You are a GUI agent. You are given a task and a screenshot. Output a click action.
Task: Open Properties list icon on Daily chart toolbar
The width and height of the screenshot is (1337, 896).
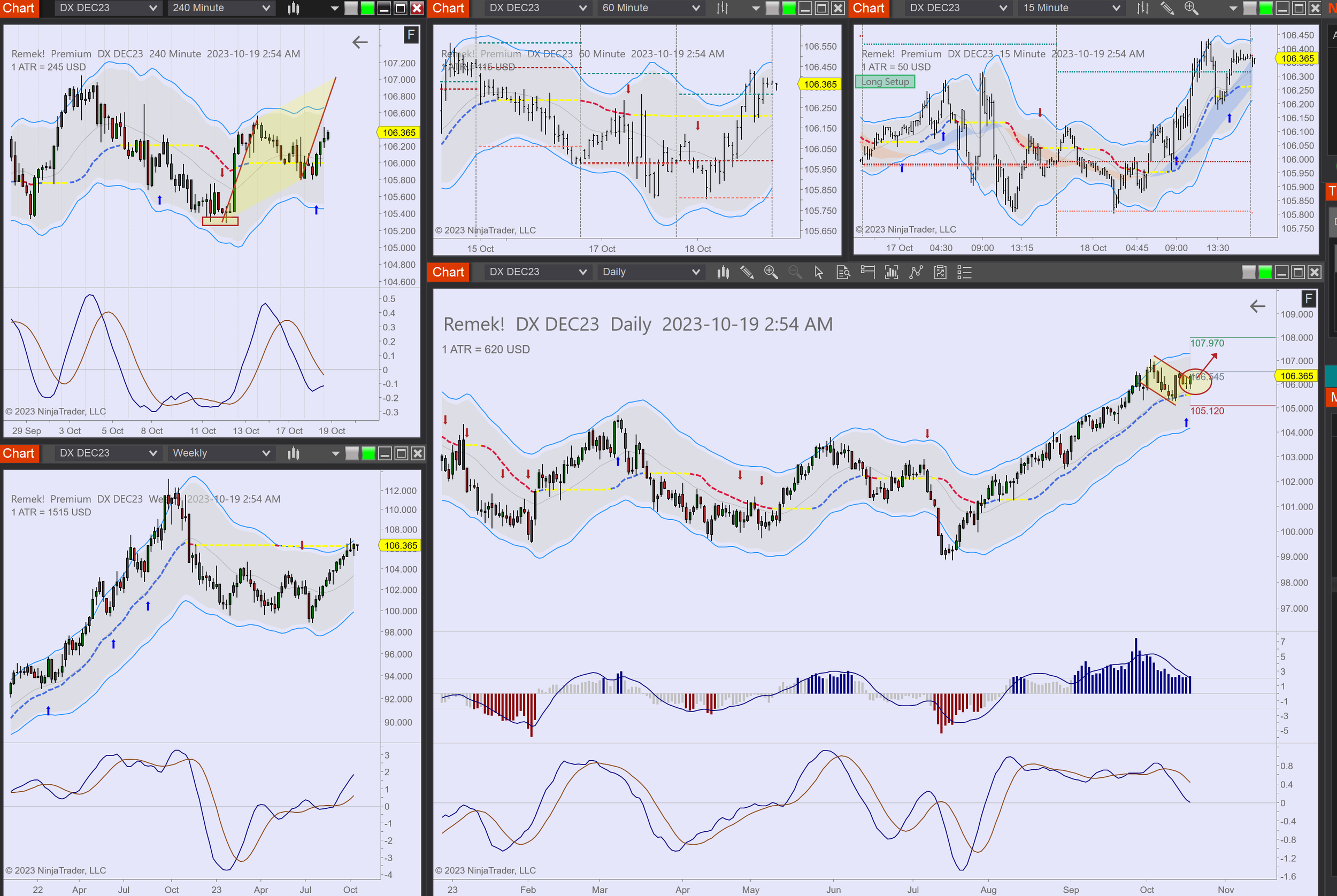[x=964, y=272]
